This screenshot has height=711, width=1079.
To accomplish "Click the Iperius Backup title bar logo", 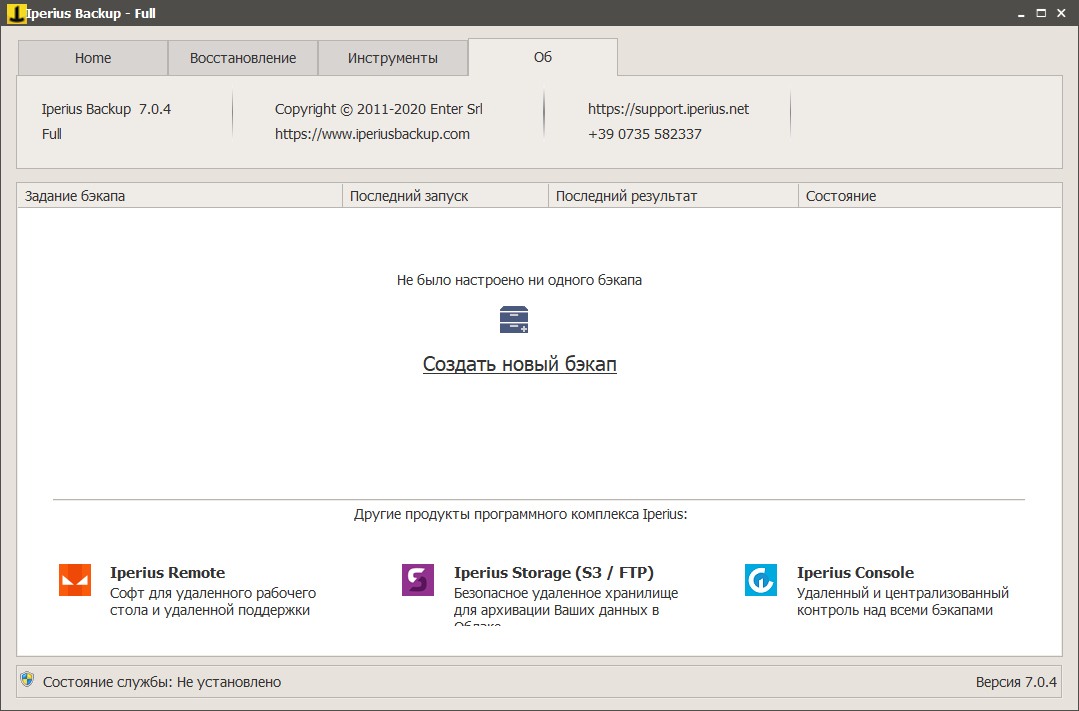I will pos(16,13).
